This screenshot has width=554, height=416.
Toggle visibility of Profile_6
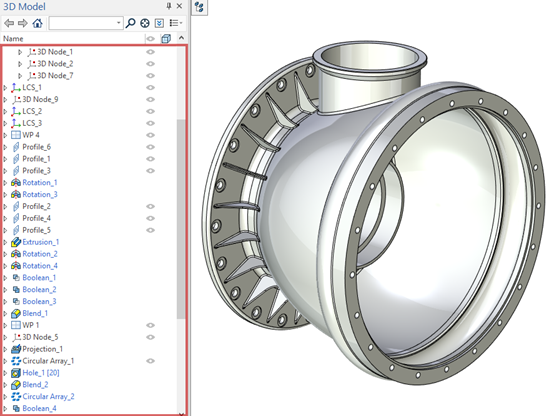pos(151,147)
